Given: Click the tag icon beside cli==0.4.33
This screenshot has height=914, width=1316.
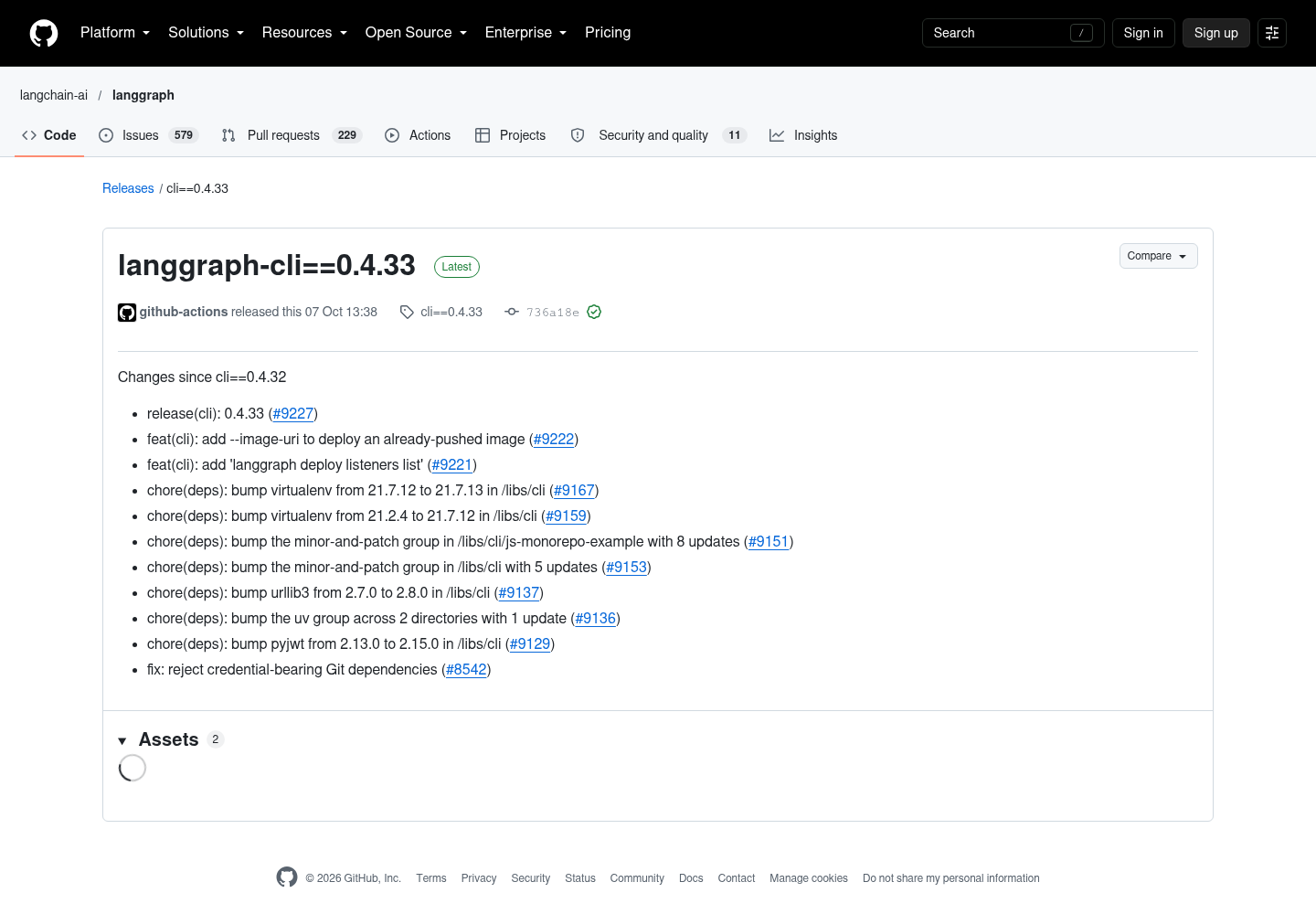Looking at the screenshot, I should click(407, 313).
